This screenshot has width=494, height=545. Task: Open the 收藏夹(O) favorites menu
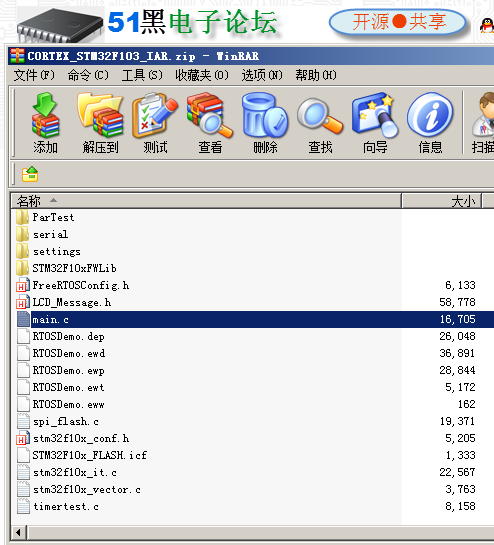click(x=202, y=75)
